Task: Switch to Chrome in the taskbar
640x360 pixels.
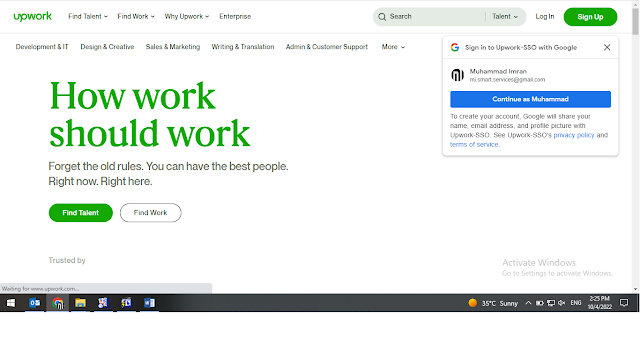Action: click(58, 303)
